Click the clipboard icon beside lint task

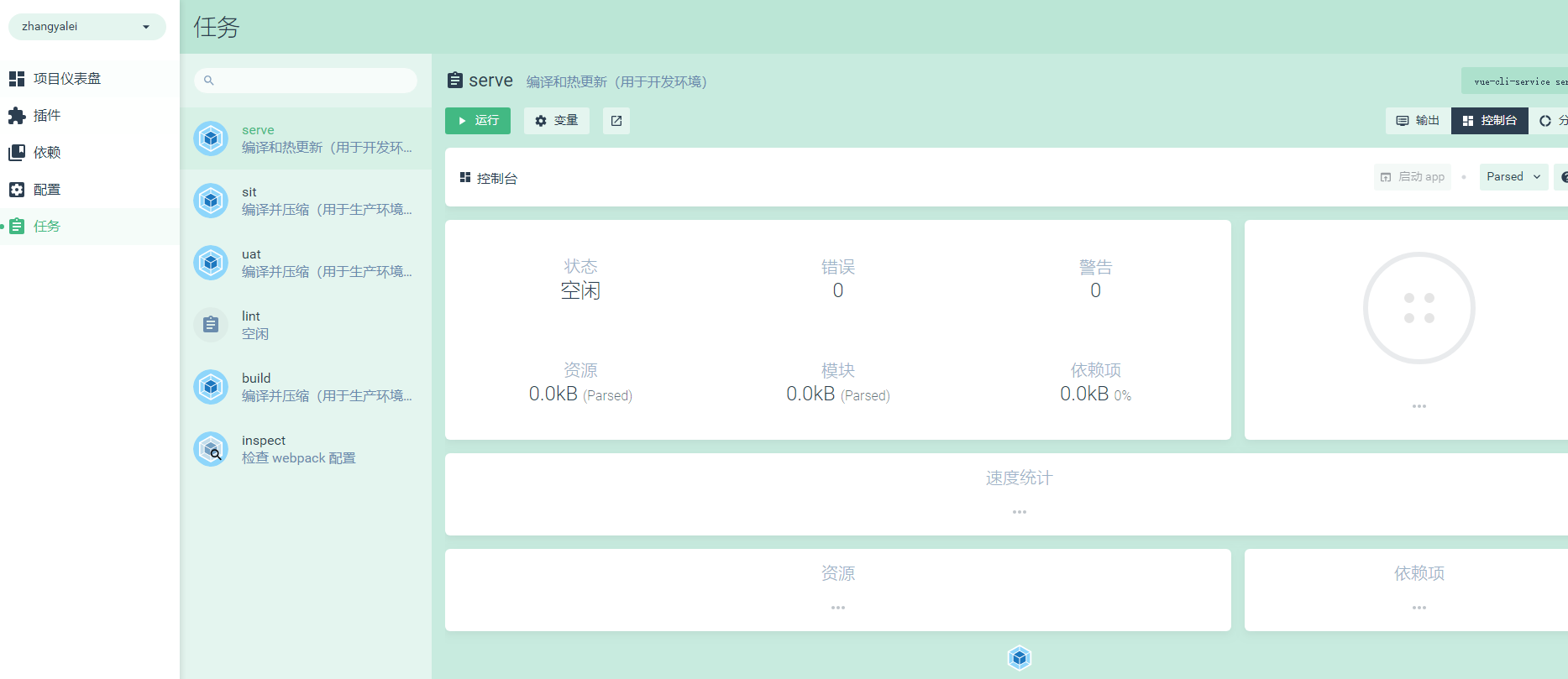[x=211, y=325]
